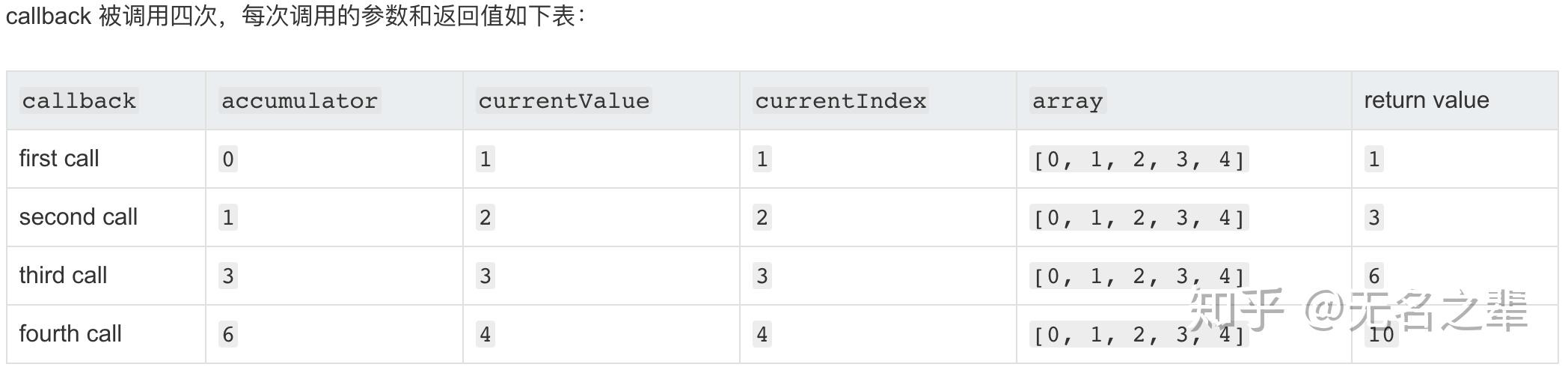Click the sentence above the table
The width and height of the screenshot is (1568, 373).
pos(296,16)
